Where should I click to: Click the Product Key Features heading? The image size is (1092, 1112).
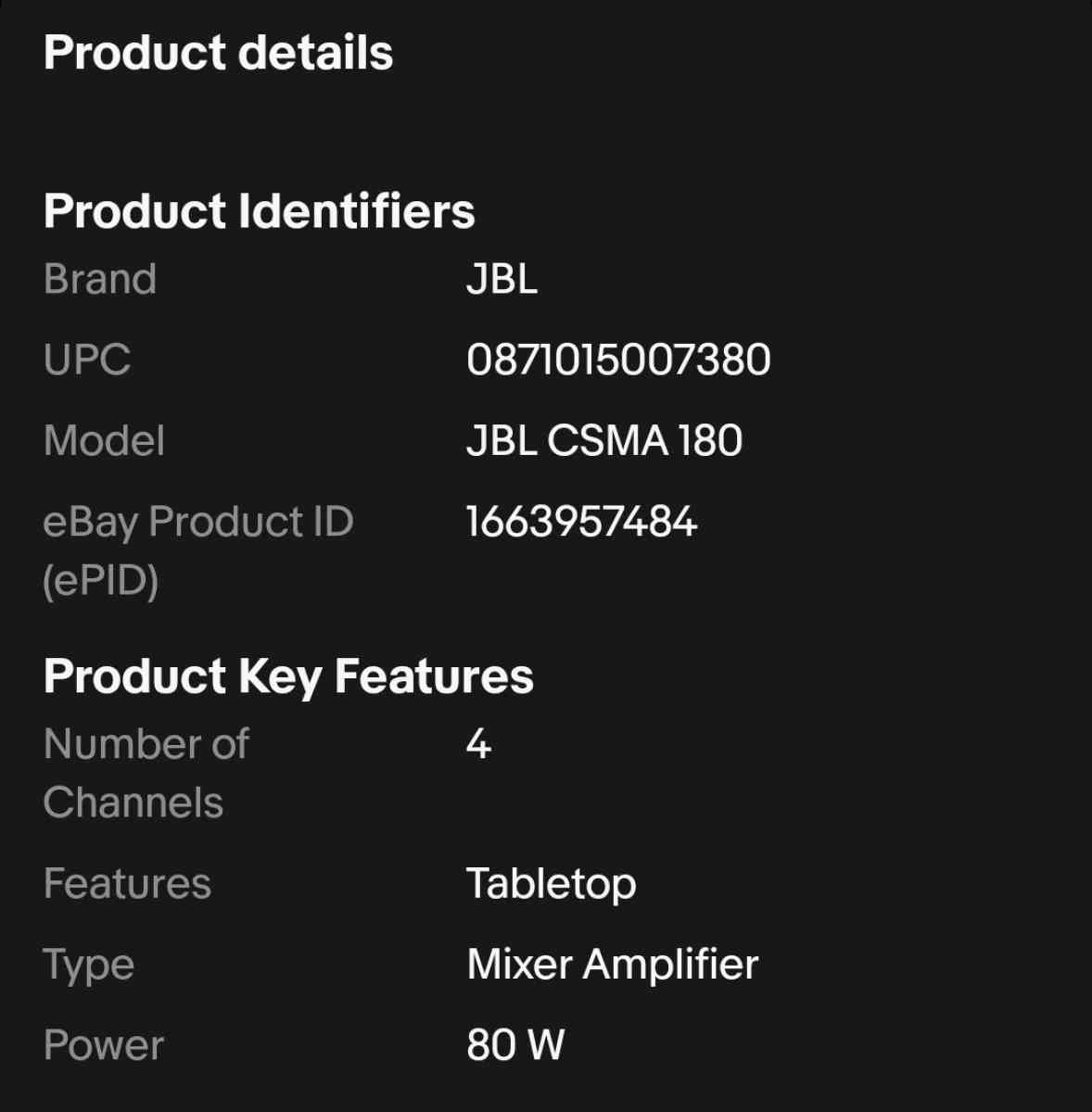click(288, 676)
